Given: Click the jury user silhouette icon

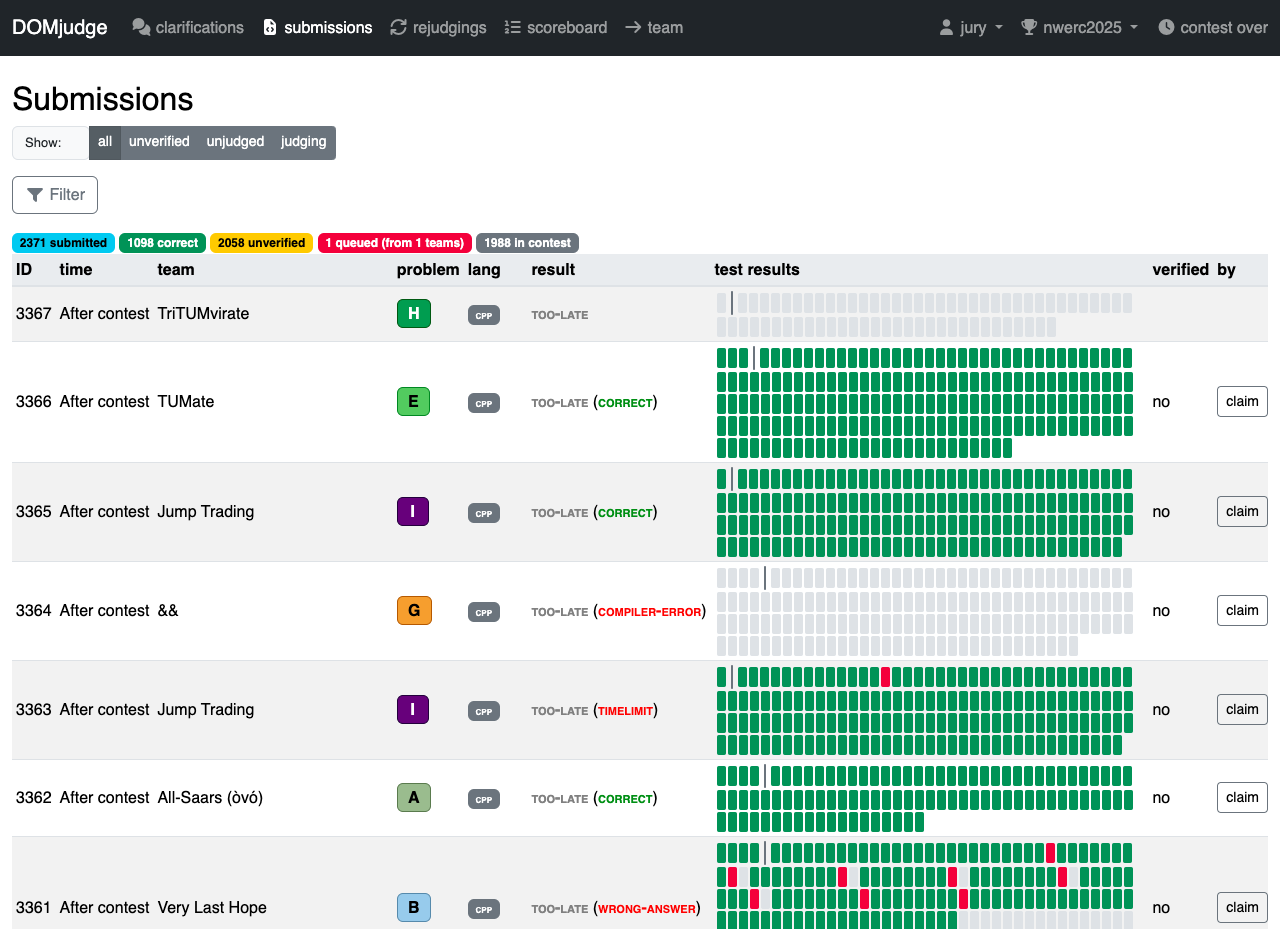Looking at the screenshot, I should 946,28.
